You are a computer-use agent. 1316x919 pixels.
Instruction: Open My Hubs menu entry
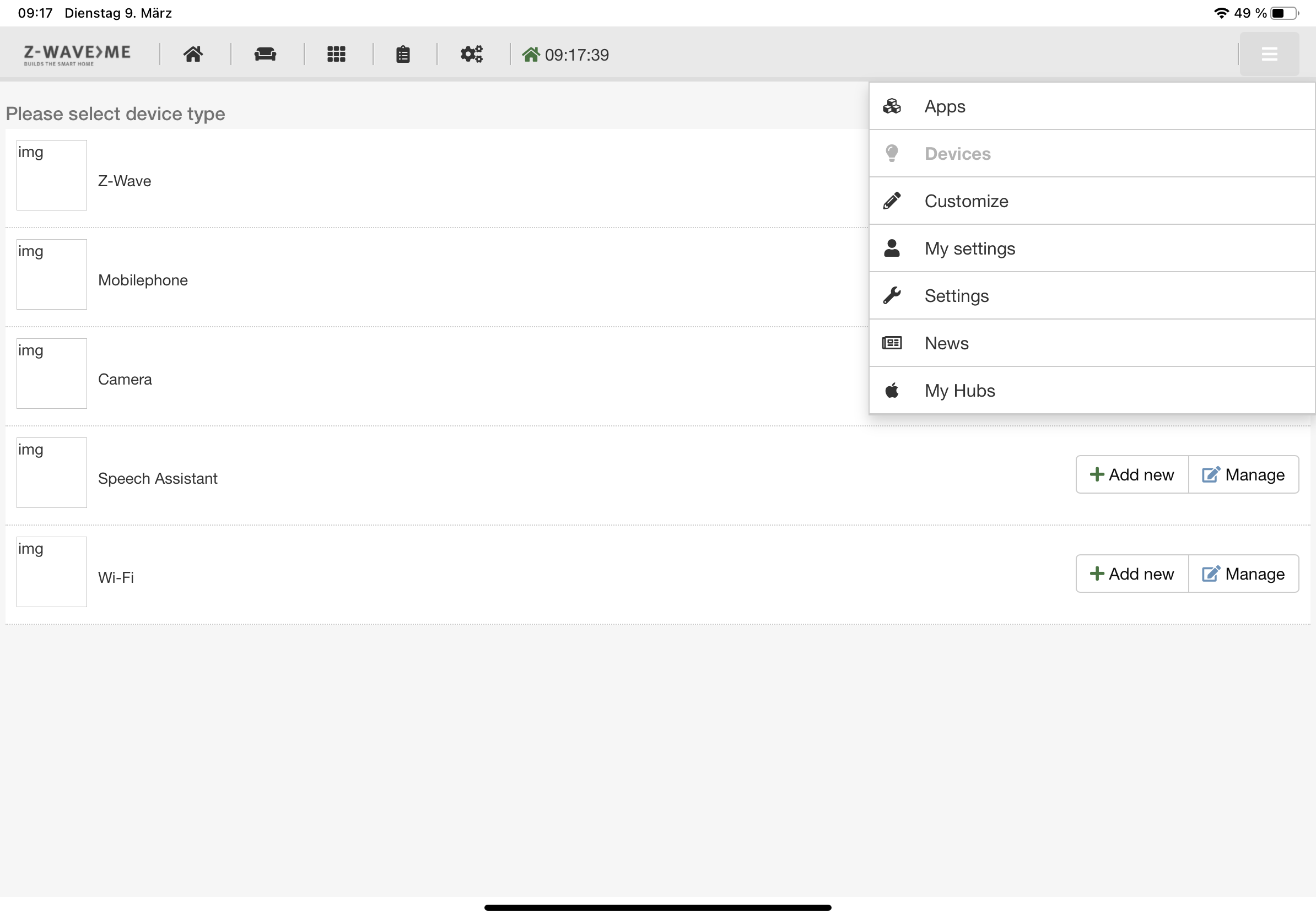tap(959, 391)
